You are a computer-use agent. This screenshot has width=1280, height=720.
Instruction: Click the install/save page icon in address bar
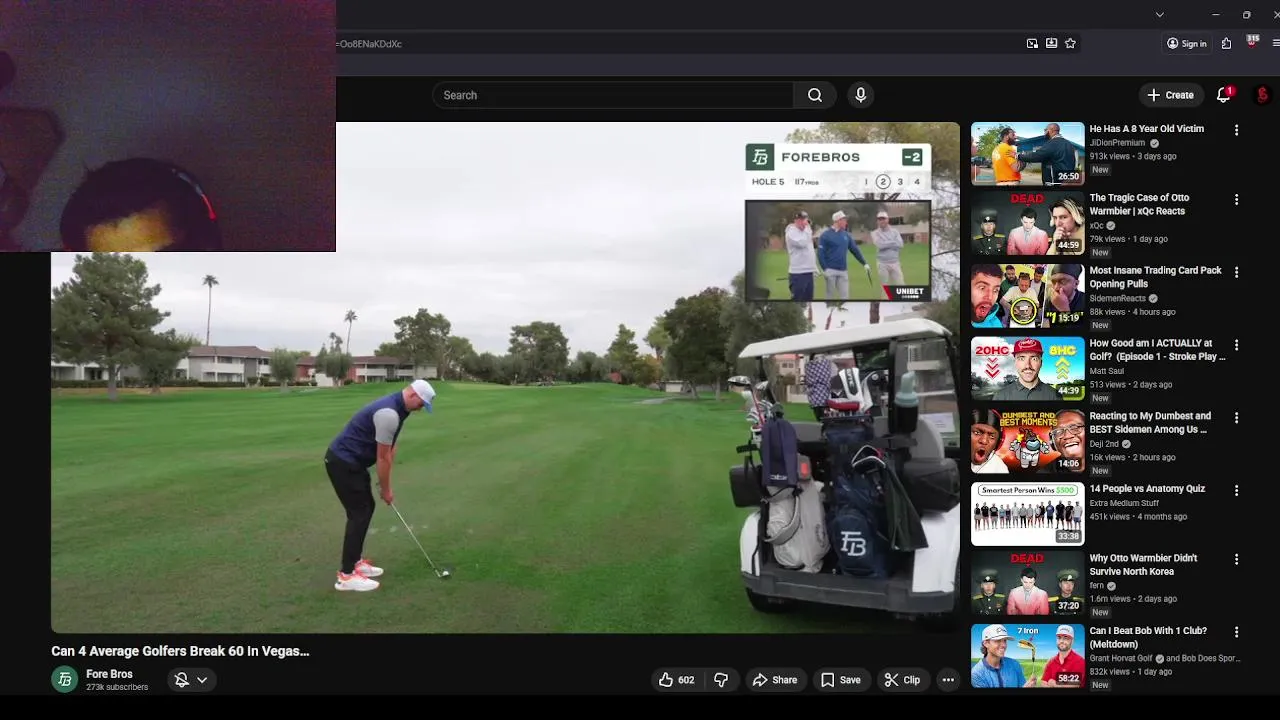(x=1051, y=44)
